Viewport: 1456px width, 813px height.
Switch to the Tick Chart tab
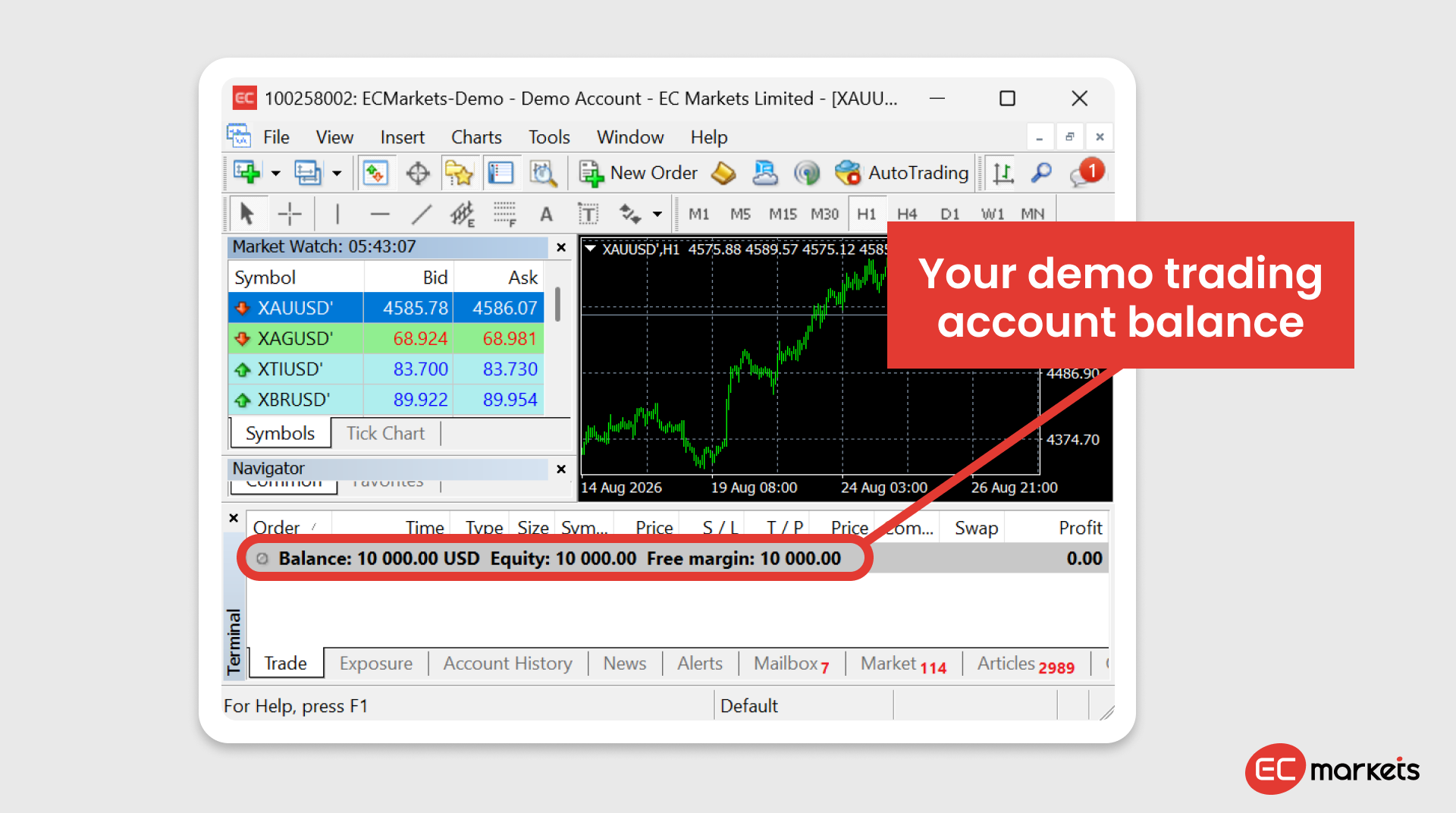(x=385, y=433)
